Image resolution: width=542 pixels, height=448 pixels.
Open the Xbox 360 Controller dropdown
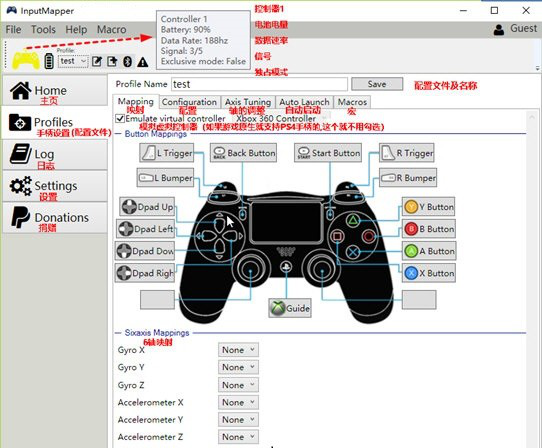coord(283,118)
